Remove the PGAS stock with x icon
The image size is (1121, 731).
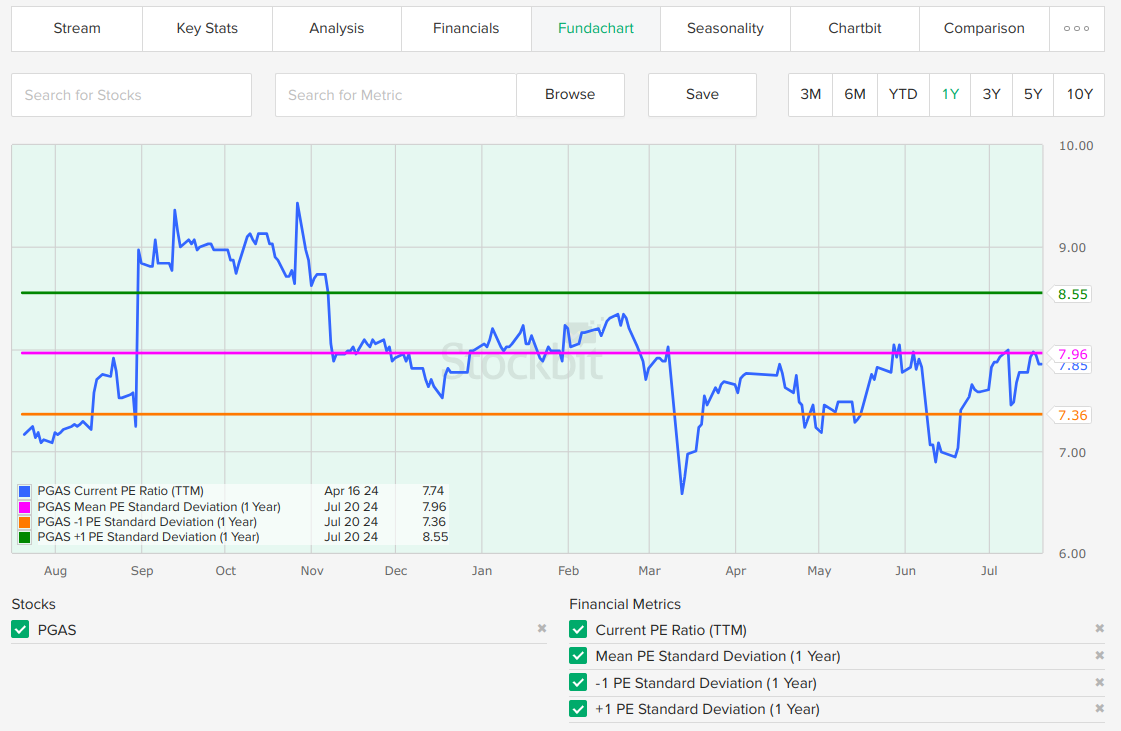coord(542,629)
